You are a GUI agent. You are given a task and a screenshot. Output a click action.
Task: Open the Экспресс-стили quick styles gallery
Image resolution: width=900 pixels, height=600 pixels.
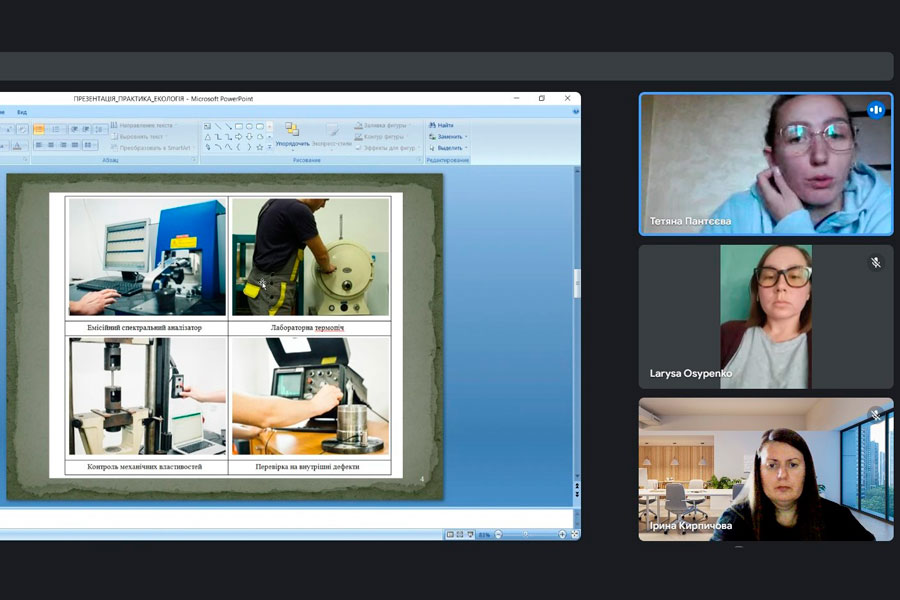[332, 133]
